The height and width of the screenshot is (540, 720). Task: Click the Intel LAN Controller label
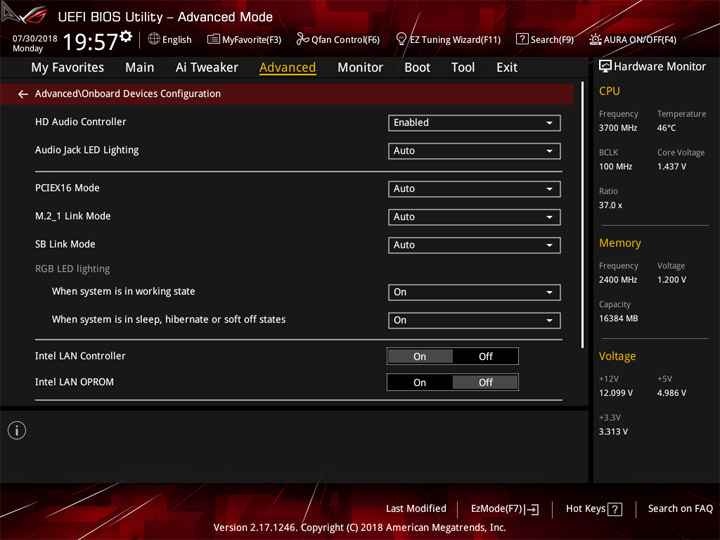[80, 356]
